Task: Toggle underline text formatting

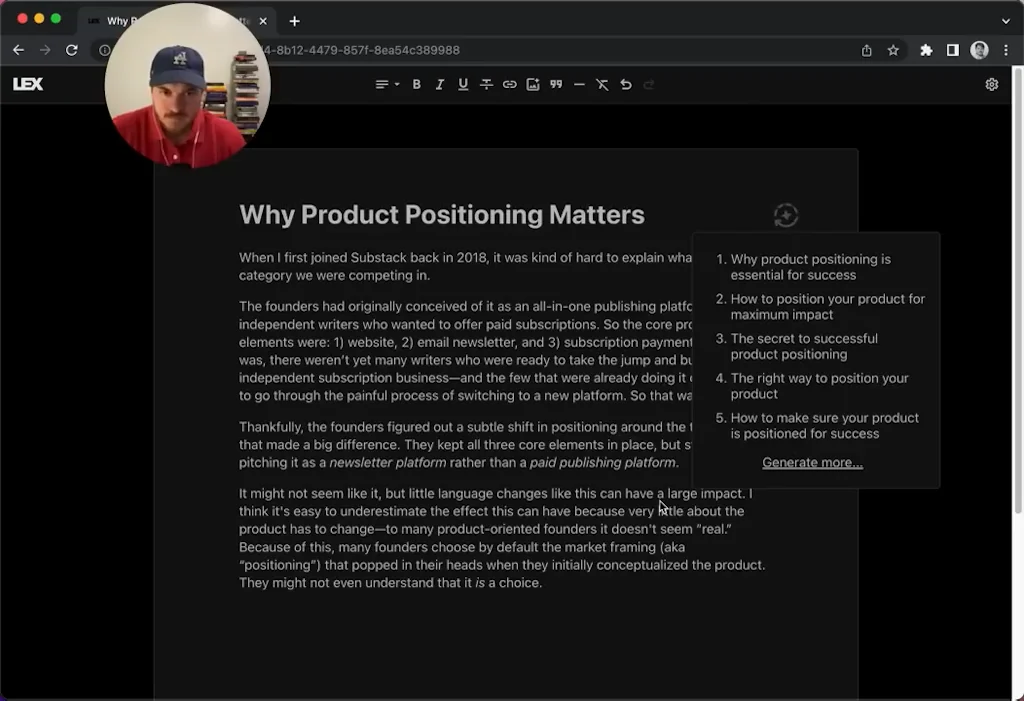Action: pos(463,85)
